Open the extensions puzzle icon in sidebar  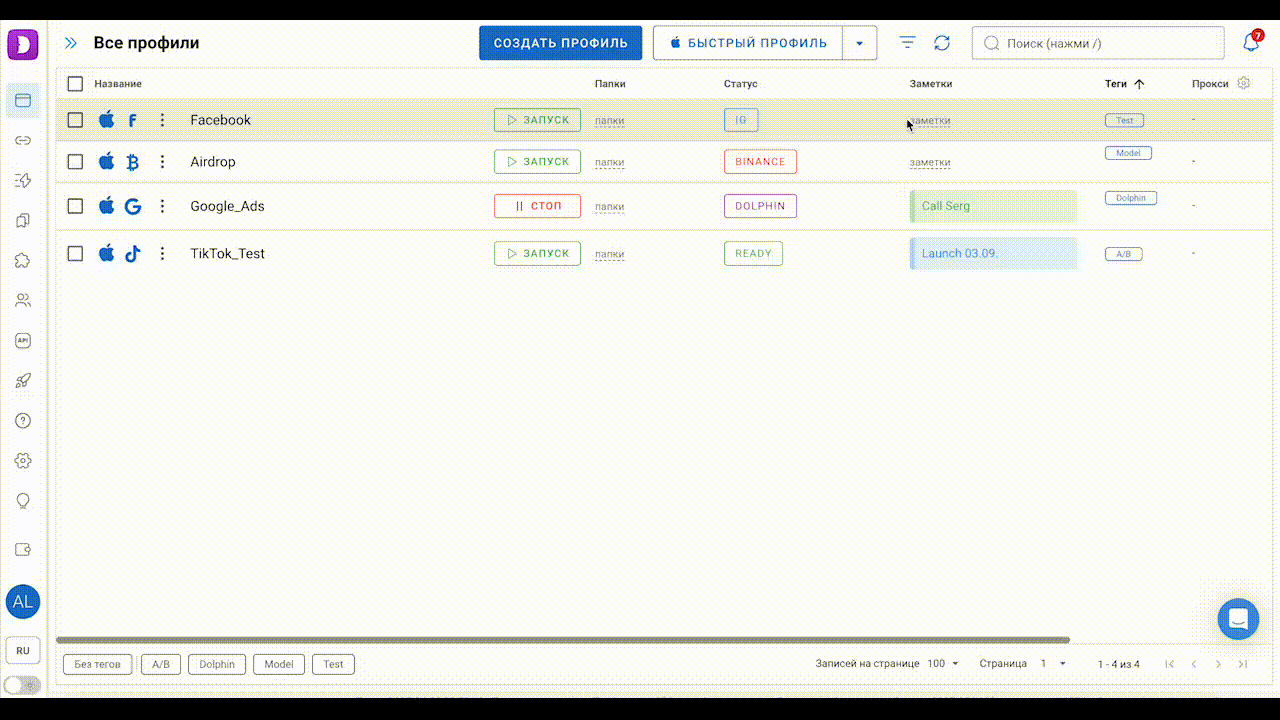point(23,260)
